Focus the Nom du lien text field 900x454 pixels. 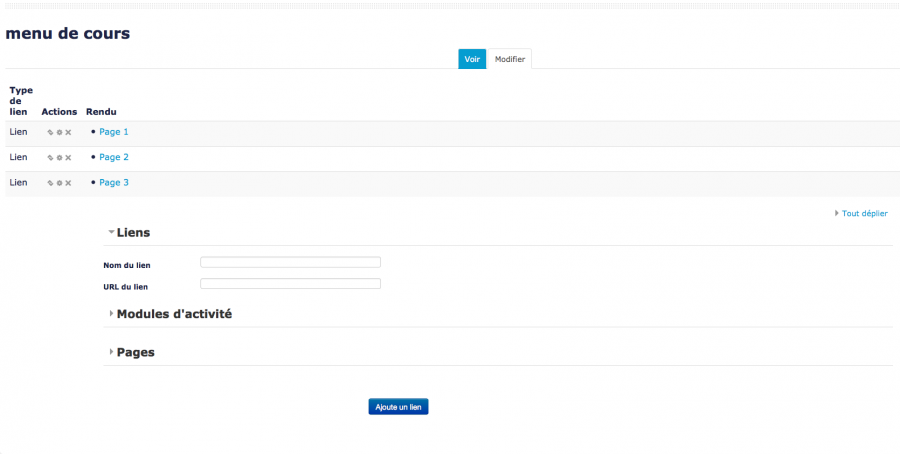pyautogui.click(x=290, y=263)
